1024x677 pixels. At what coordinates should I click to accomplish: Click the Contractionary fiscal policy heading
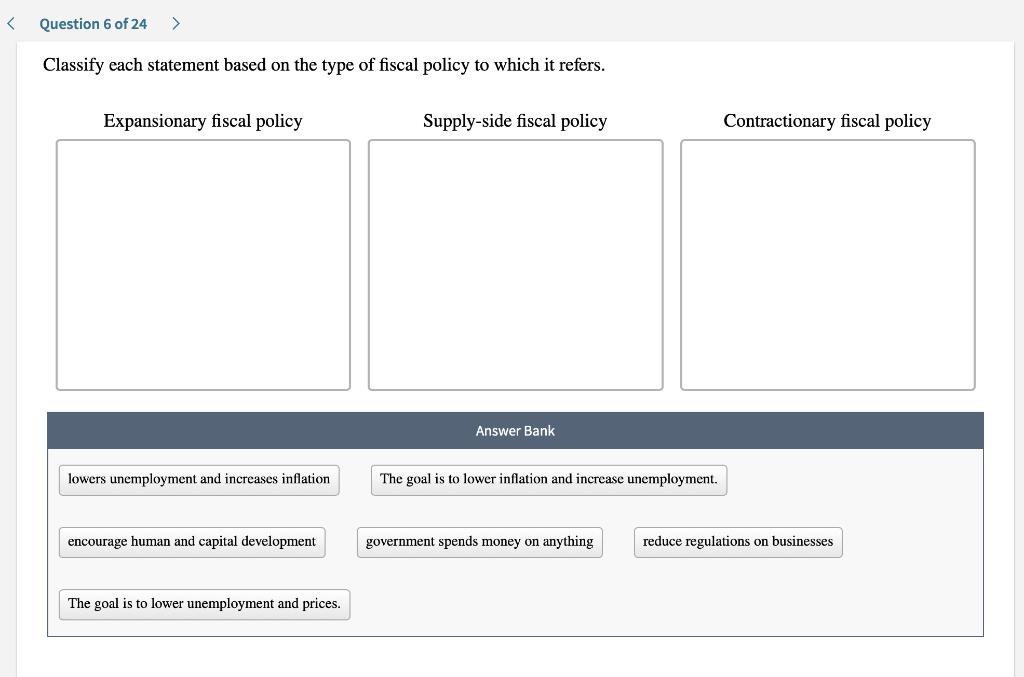pyautogui.click(x=827, y=121)
